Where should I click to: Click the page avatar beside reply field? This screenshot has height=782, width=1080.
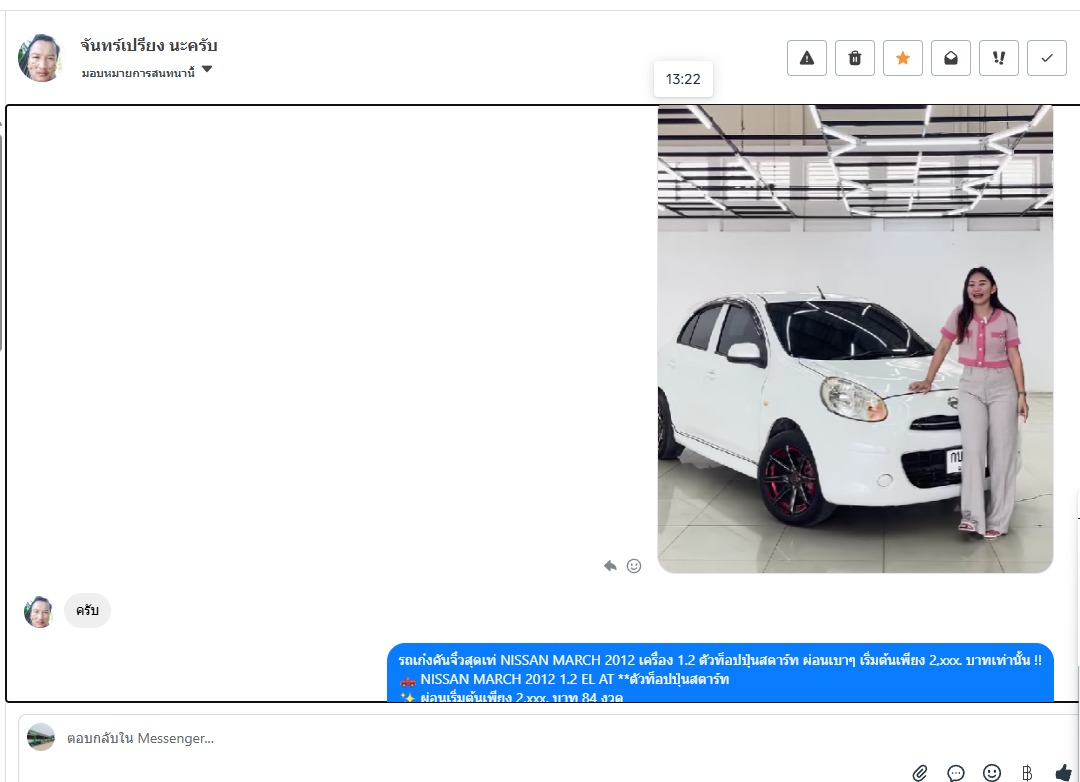(41, 737)
